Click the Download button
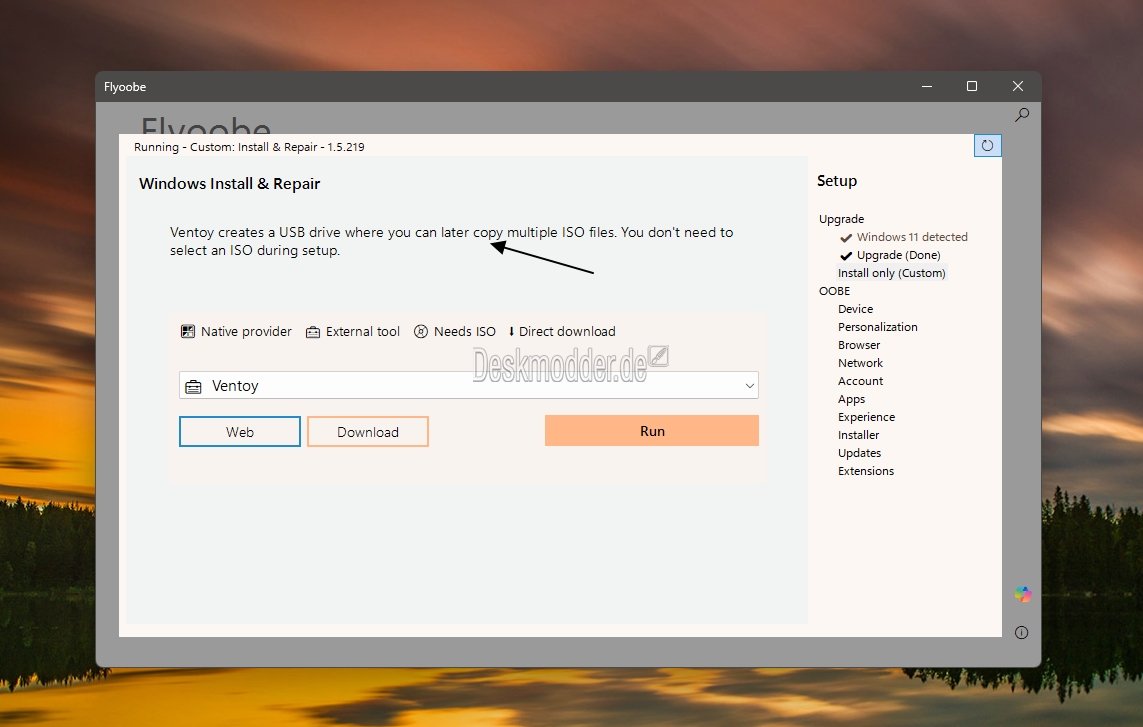 (368, 432)
